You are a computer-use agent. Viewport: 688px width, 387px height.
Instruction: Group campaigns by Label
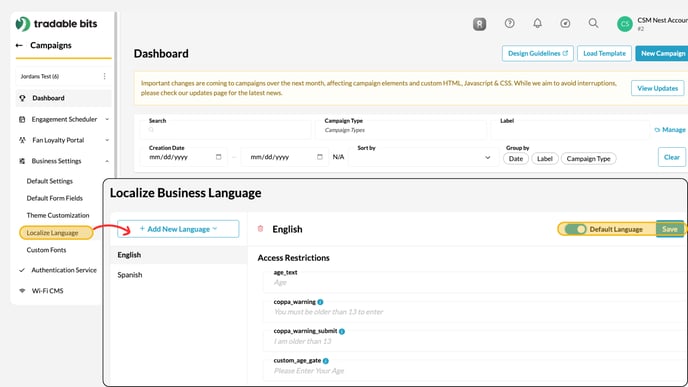(x=545, y=158)
